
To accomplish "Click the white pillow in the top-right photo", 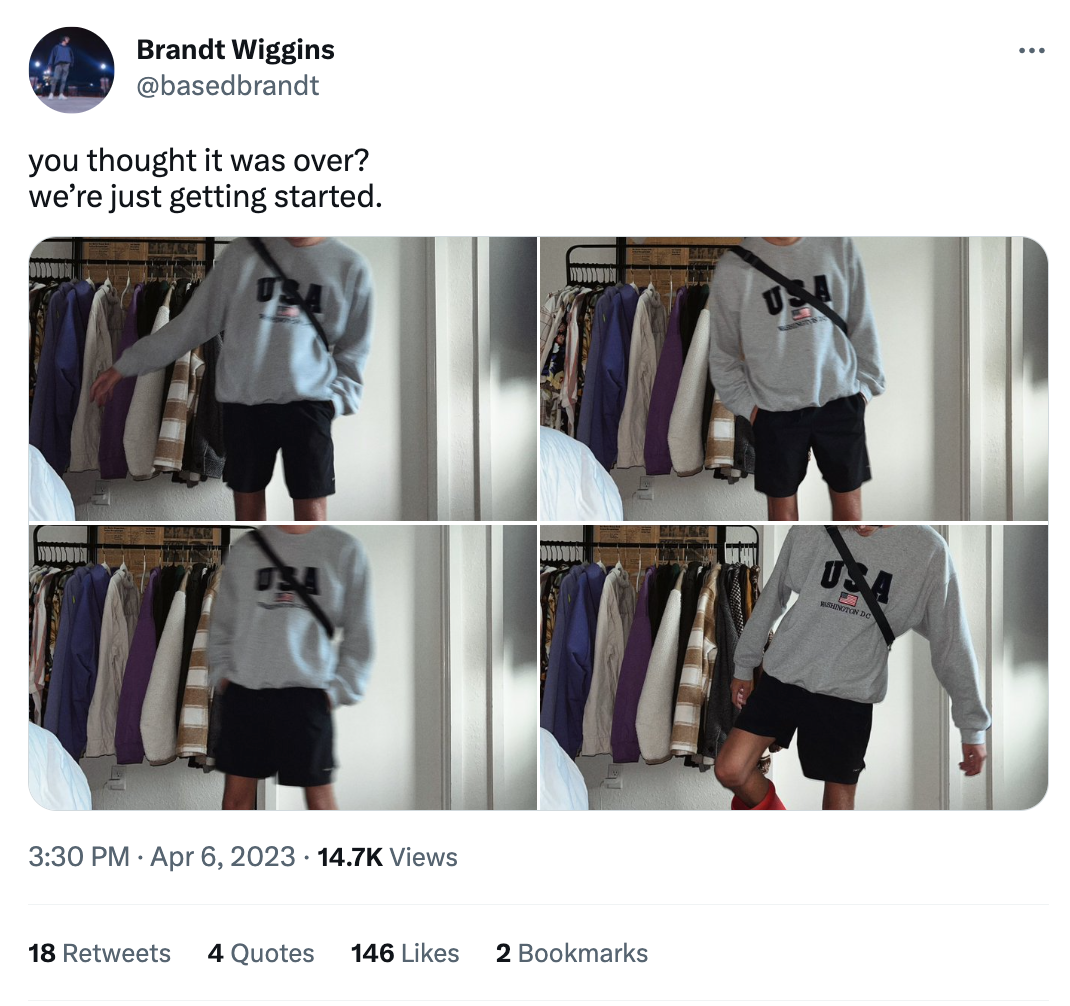I will [579, 476].
